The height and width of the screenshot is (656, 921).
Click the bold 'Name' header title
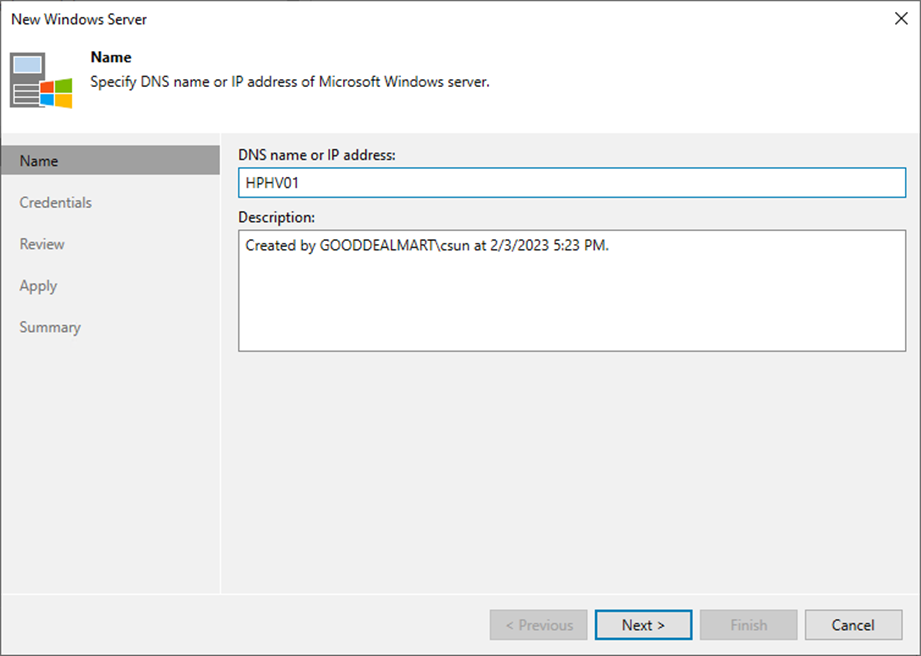tap(111, 57)
